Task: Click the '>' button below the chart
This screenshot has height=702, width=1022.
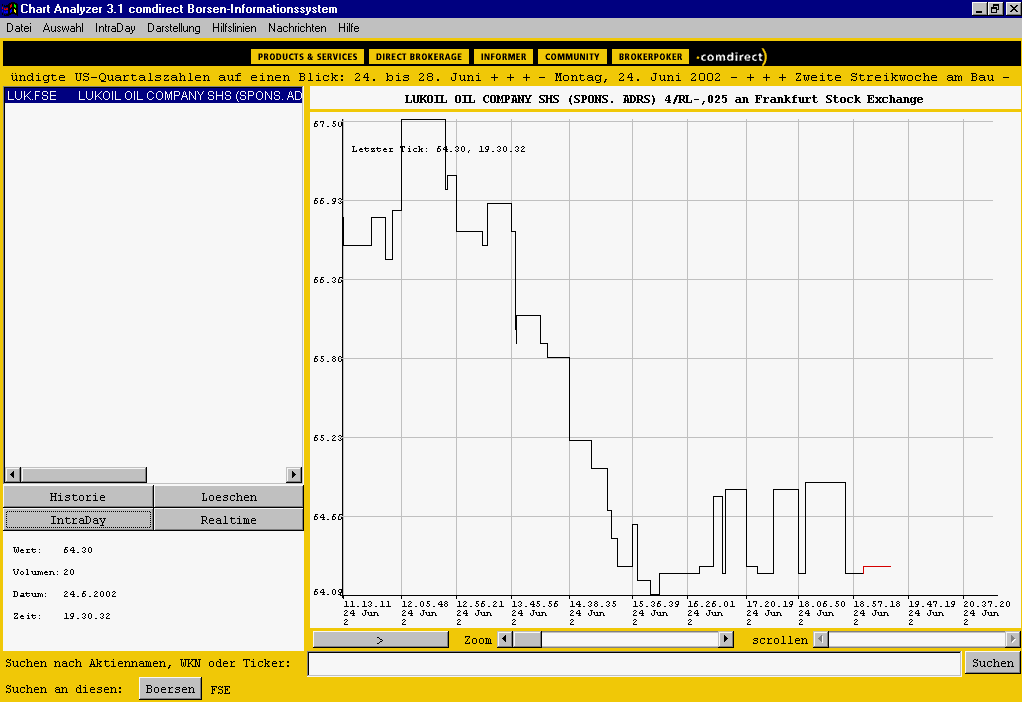Action: click(381, 639)
